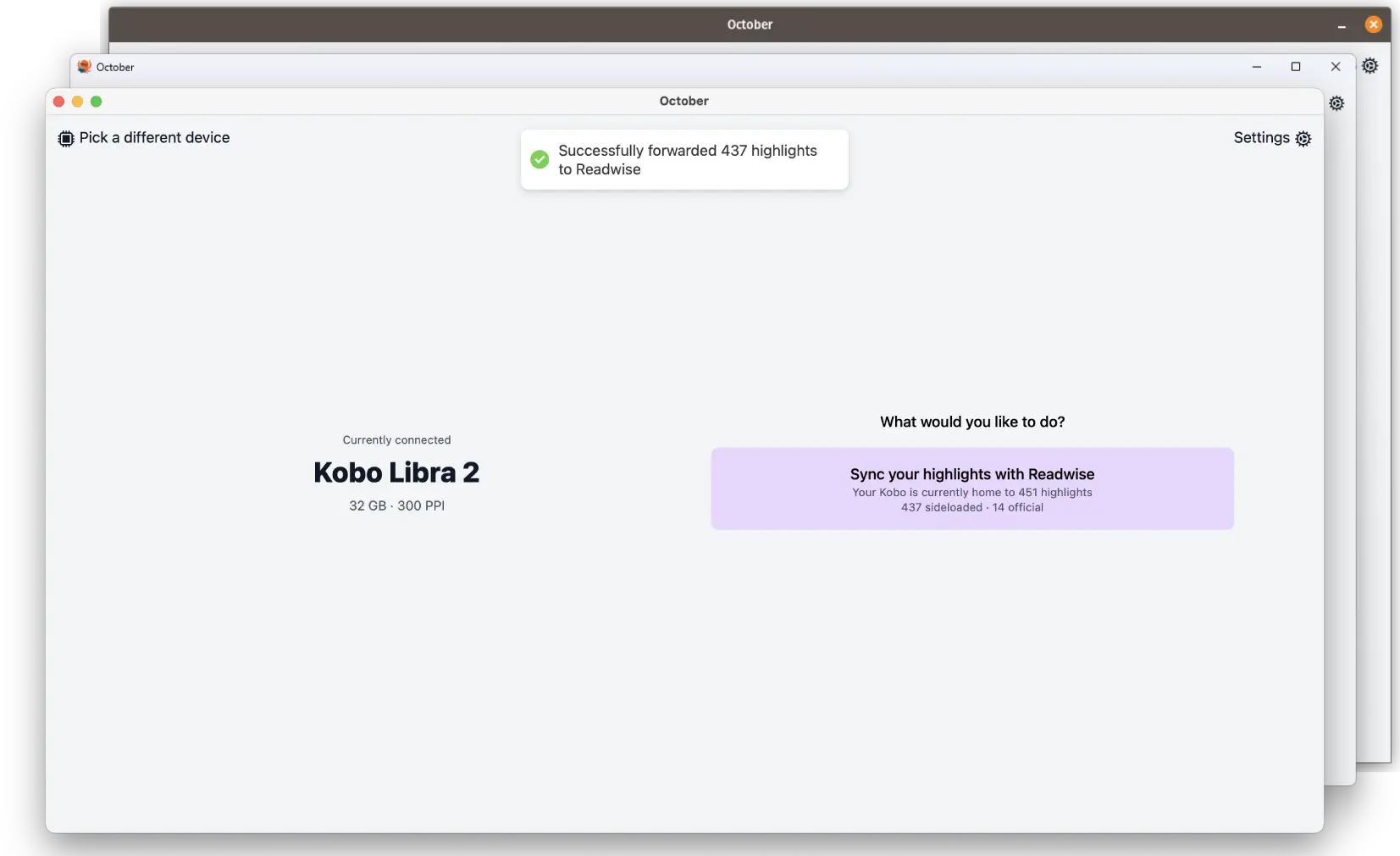Close the back window using the orange X button
Image resolution: width=1400 pixels, height=856 pixels.
[x=1373, y=25]
